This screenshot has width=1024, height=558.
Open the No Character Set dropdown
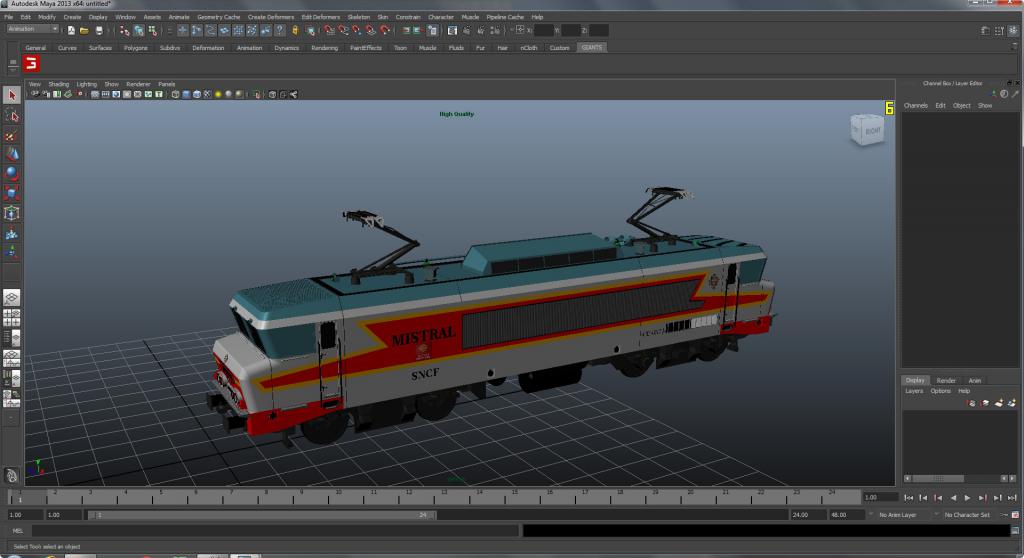pos(968,515)
